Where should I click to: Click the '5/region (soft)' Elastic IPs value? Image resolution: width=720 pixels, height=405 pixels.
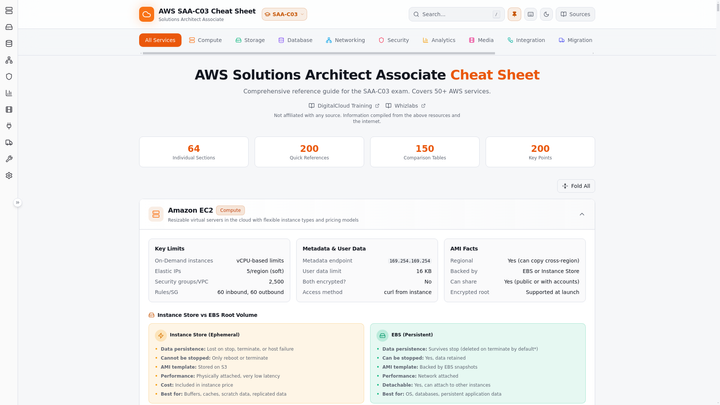(265, 271)
